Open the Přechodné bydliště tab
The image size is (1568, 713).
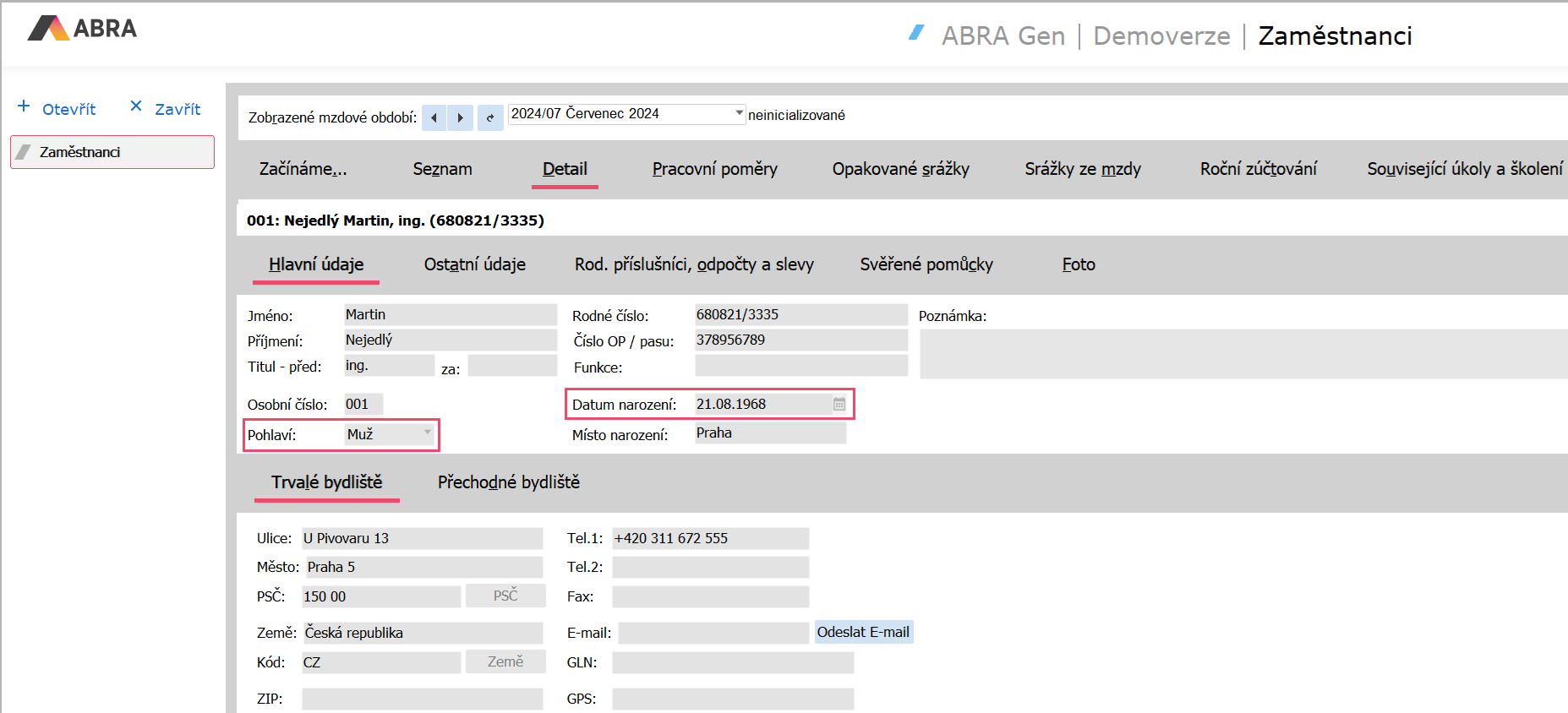point(508,482)
